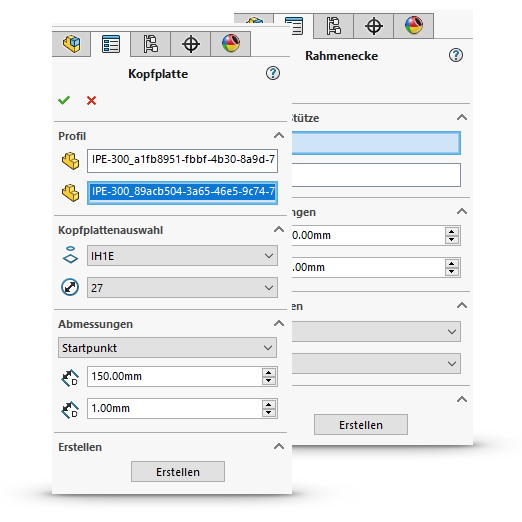The image size is (522, 522).
Task: Increase the 150.00mm dimension value
Action: tap(269, 372)
